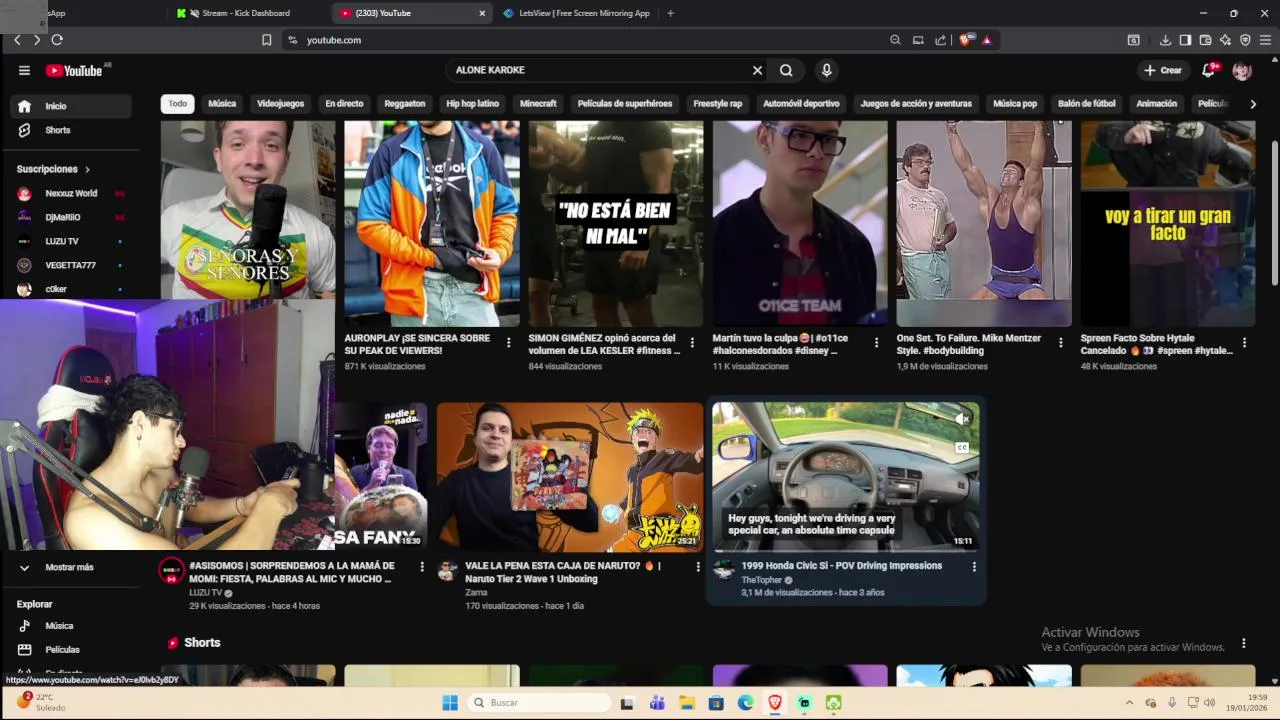Open the VEGETTA777 subscription channel
Image resolution: width=1280 pixels, height=720 pixels.
(x=71, y=265)
